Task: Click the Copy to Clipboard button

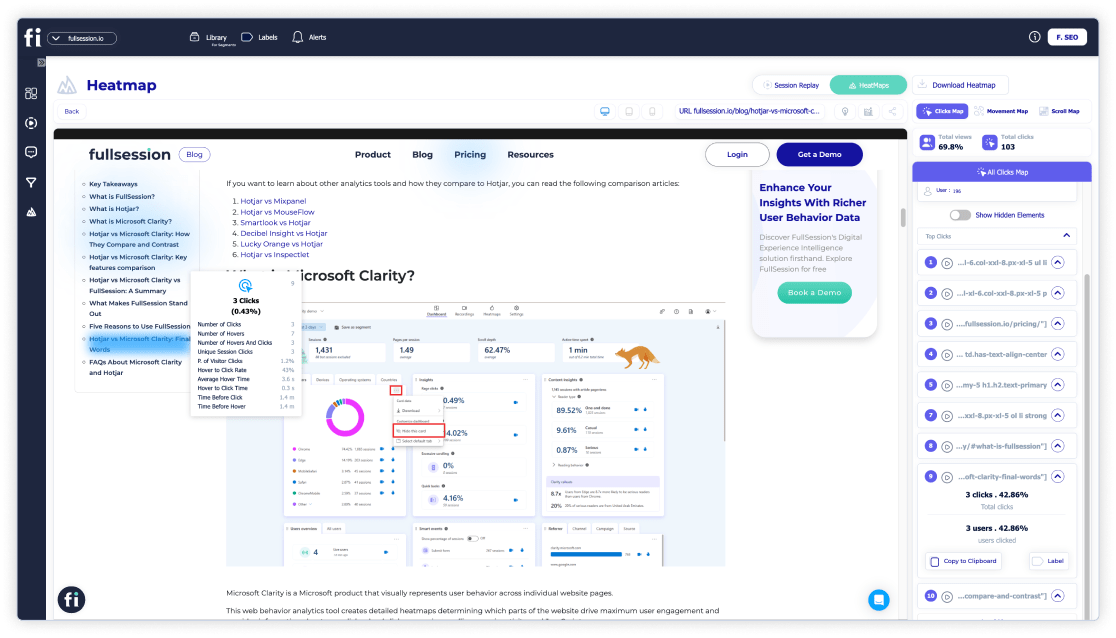Action: pos(964,561)
